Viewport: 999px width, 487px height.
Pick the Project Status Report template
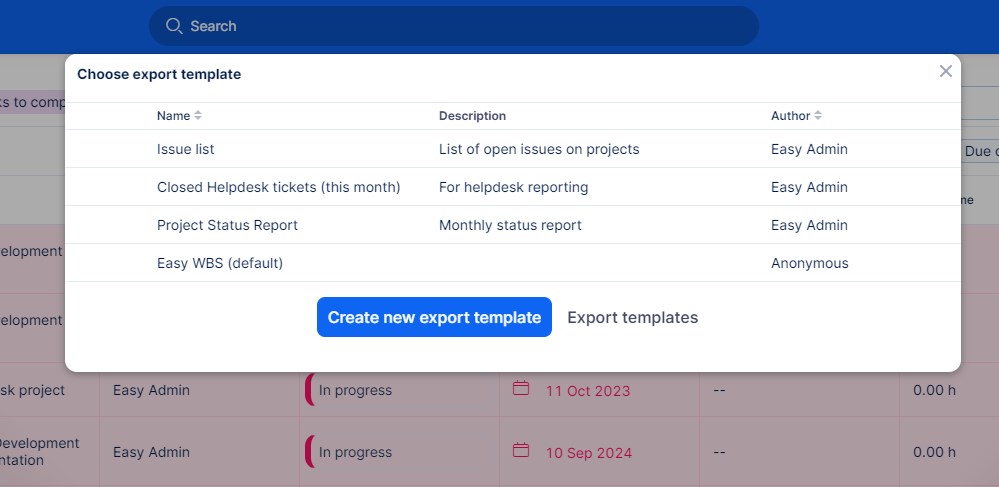pos(227,225)
